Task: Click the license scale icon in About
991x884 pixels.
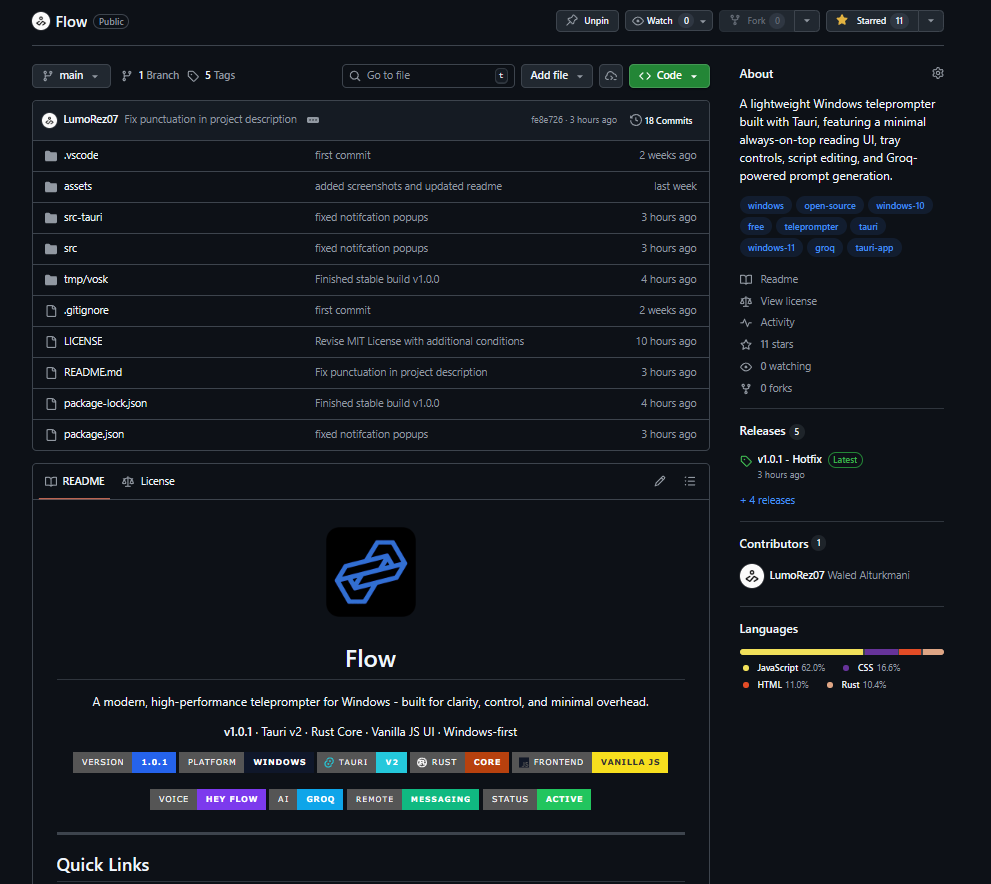Action: (x=746, y=301)
